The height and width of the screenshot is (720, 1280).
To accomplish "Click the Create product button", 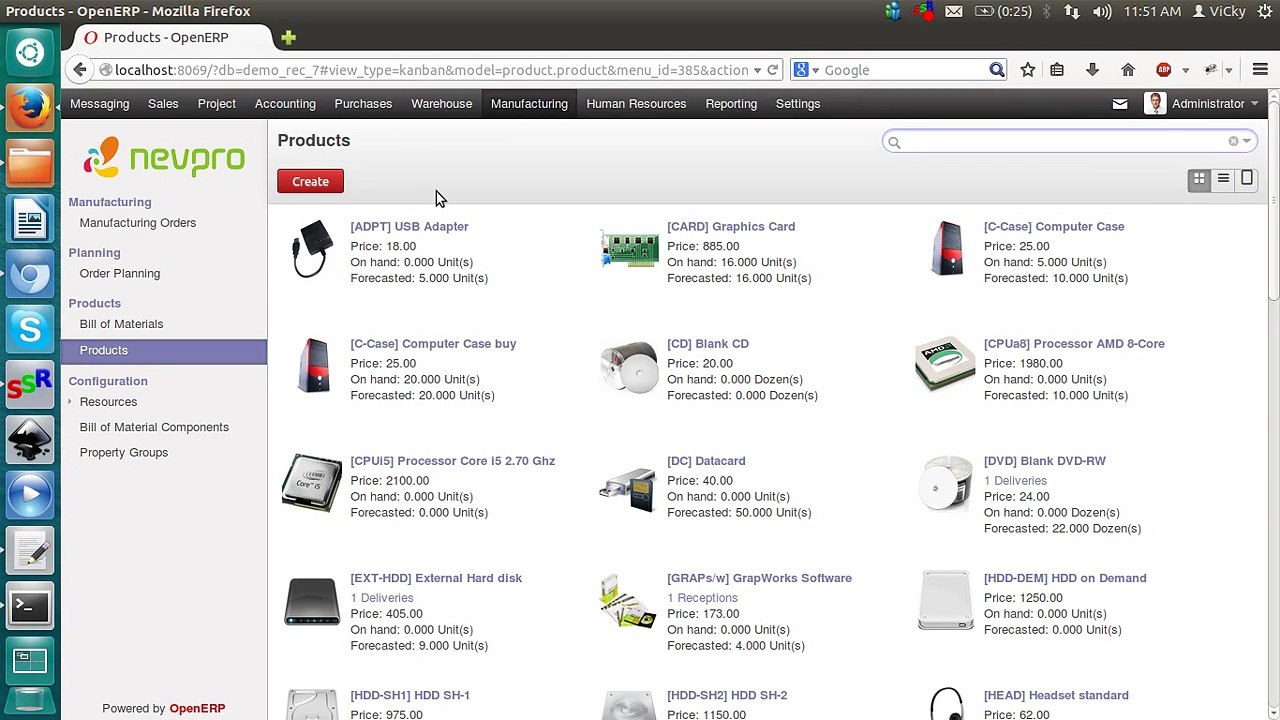I will [310, 181].
